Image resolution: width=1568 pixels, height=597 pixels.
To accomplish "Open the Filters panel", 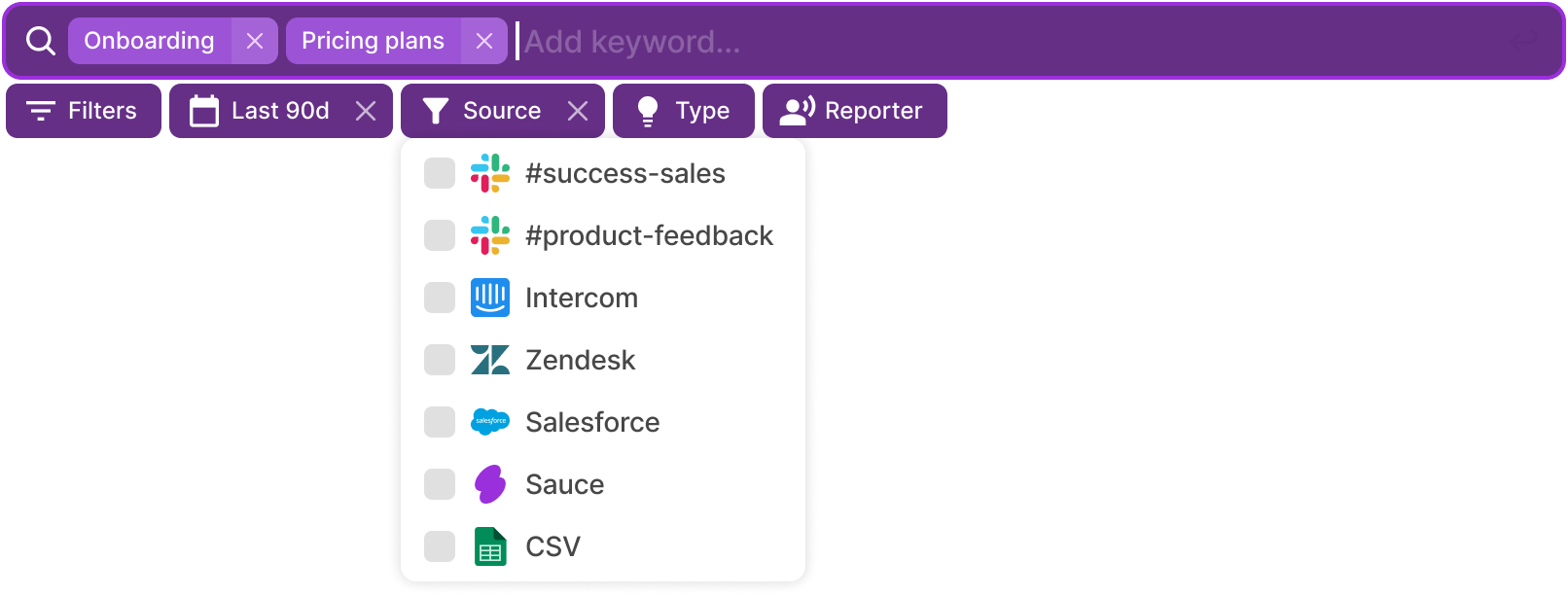I will click(83, 110).
